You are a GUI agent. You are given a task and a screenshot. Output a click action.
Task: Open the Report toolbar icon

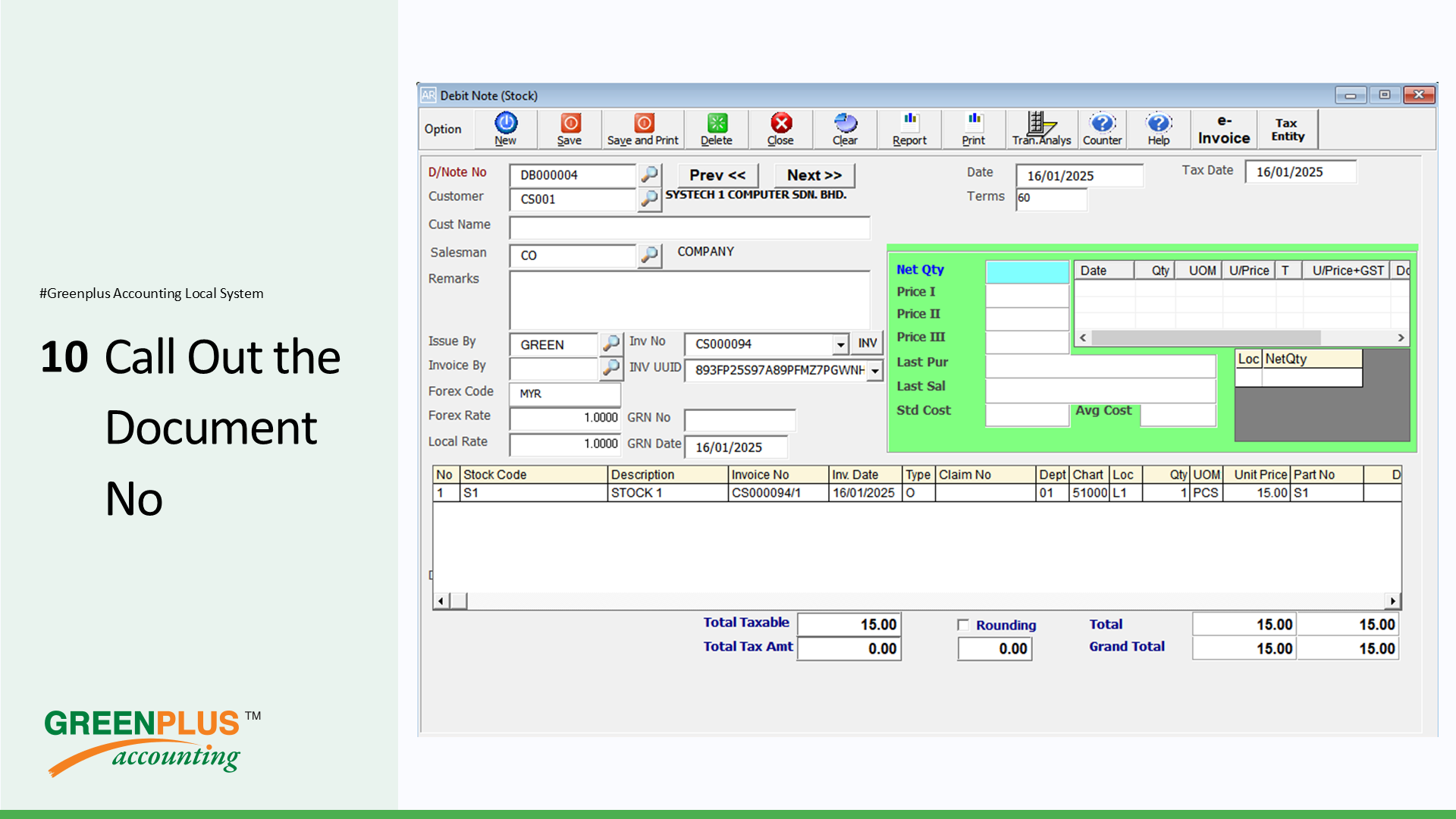909,129
